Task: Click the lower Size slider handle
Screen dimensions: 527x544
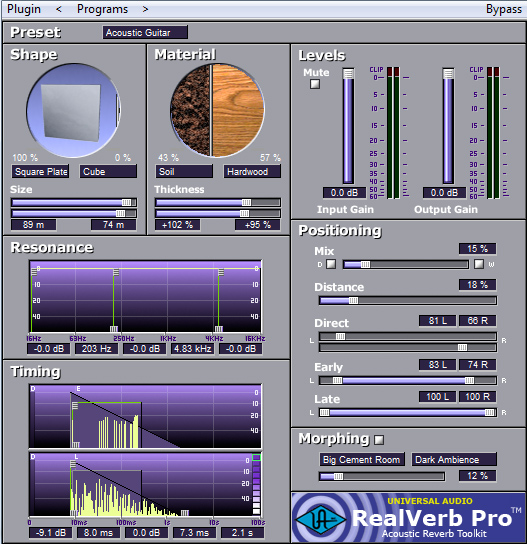Action: (x=120, y=213)
